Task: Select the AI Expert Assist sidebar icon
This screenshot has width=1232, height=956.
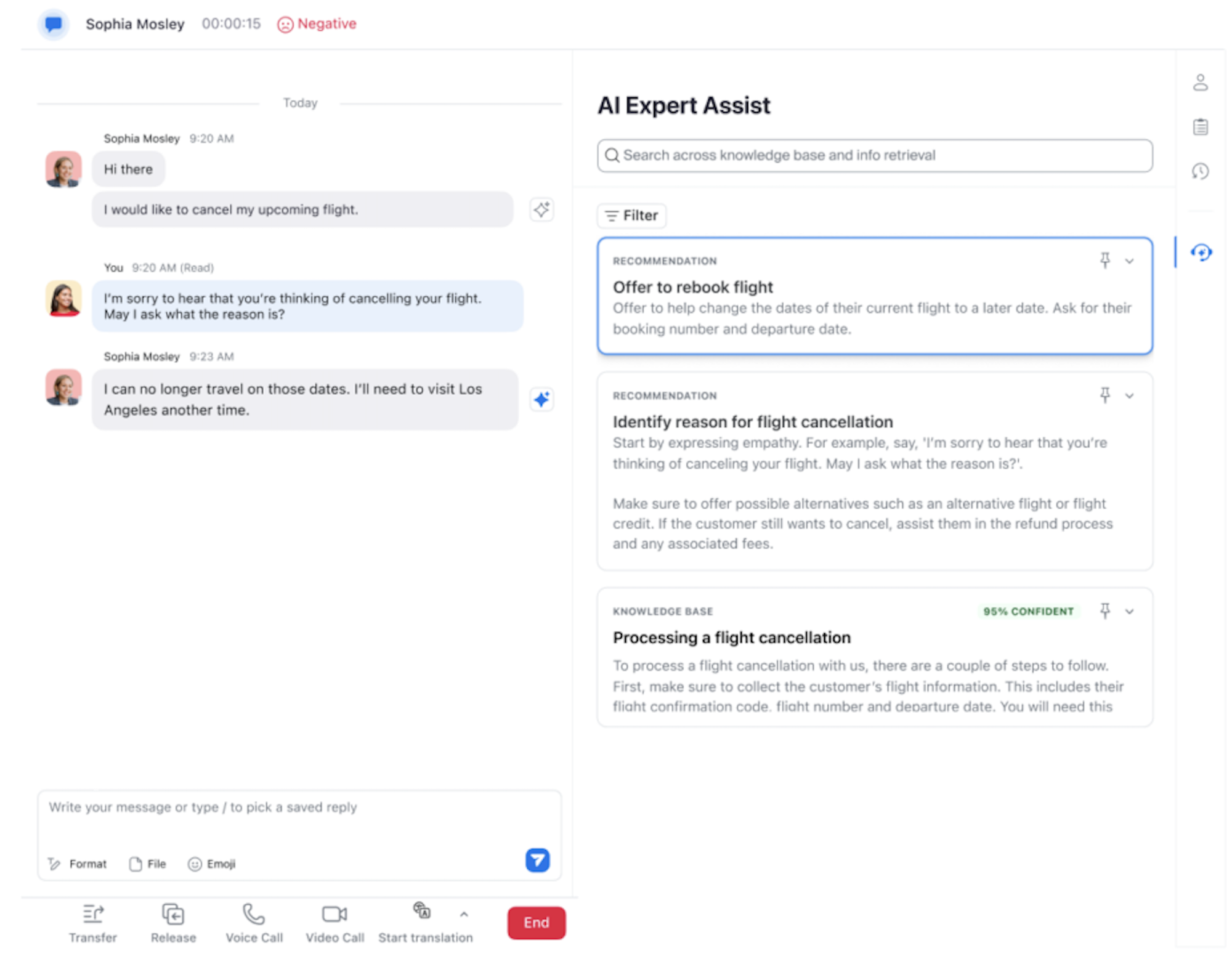Action: coord(1201,252)
